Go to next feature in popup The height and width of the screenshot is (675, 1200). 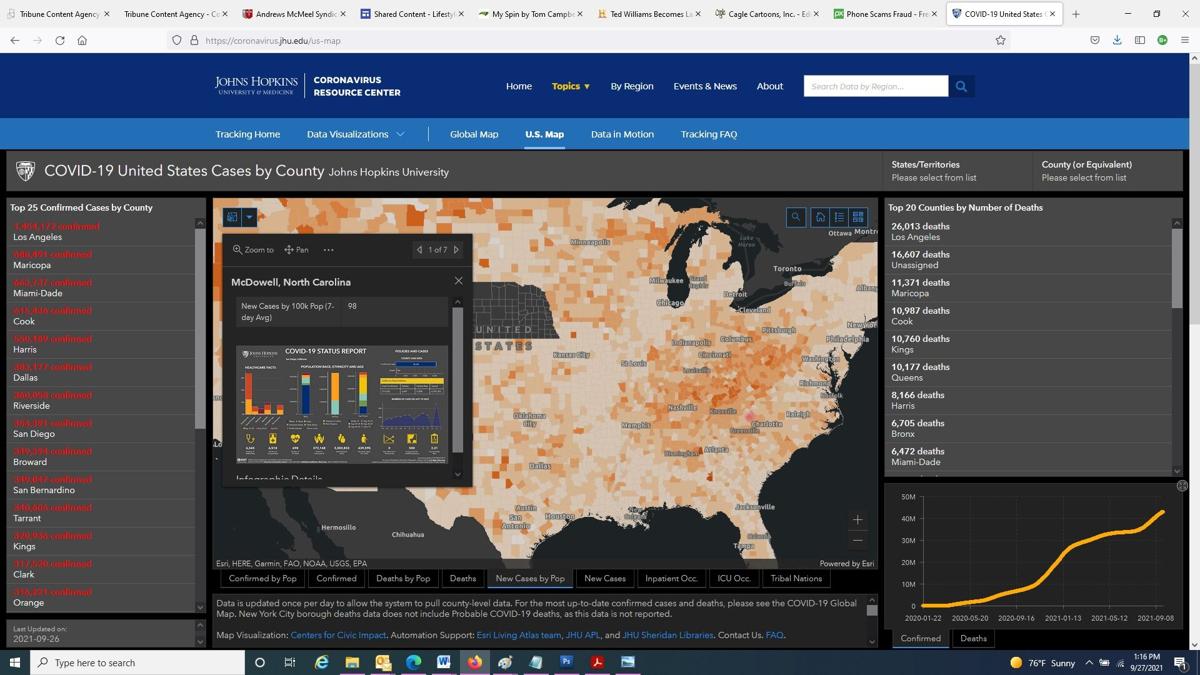point(457,250)
